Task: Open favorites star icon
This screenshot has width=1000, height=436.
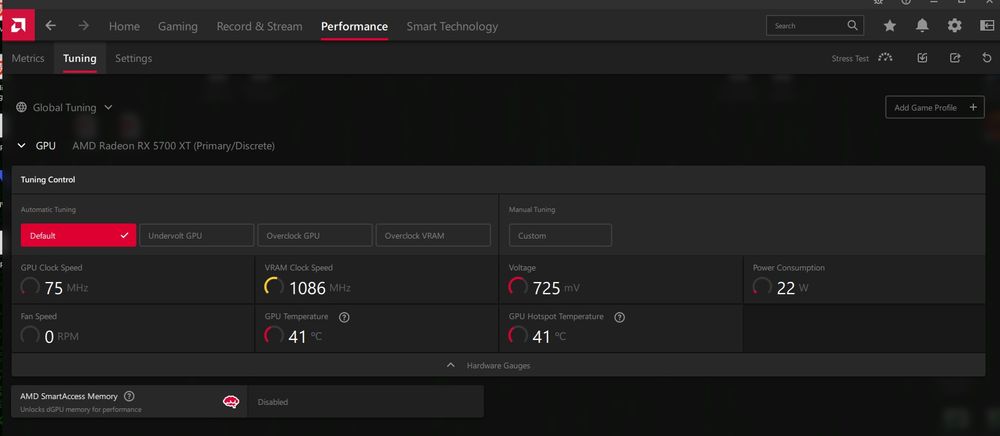Action: pyautogui.click(x=890, y=25)
